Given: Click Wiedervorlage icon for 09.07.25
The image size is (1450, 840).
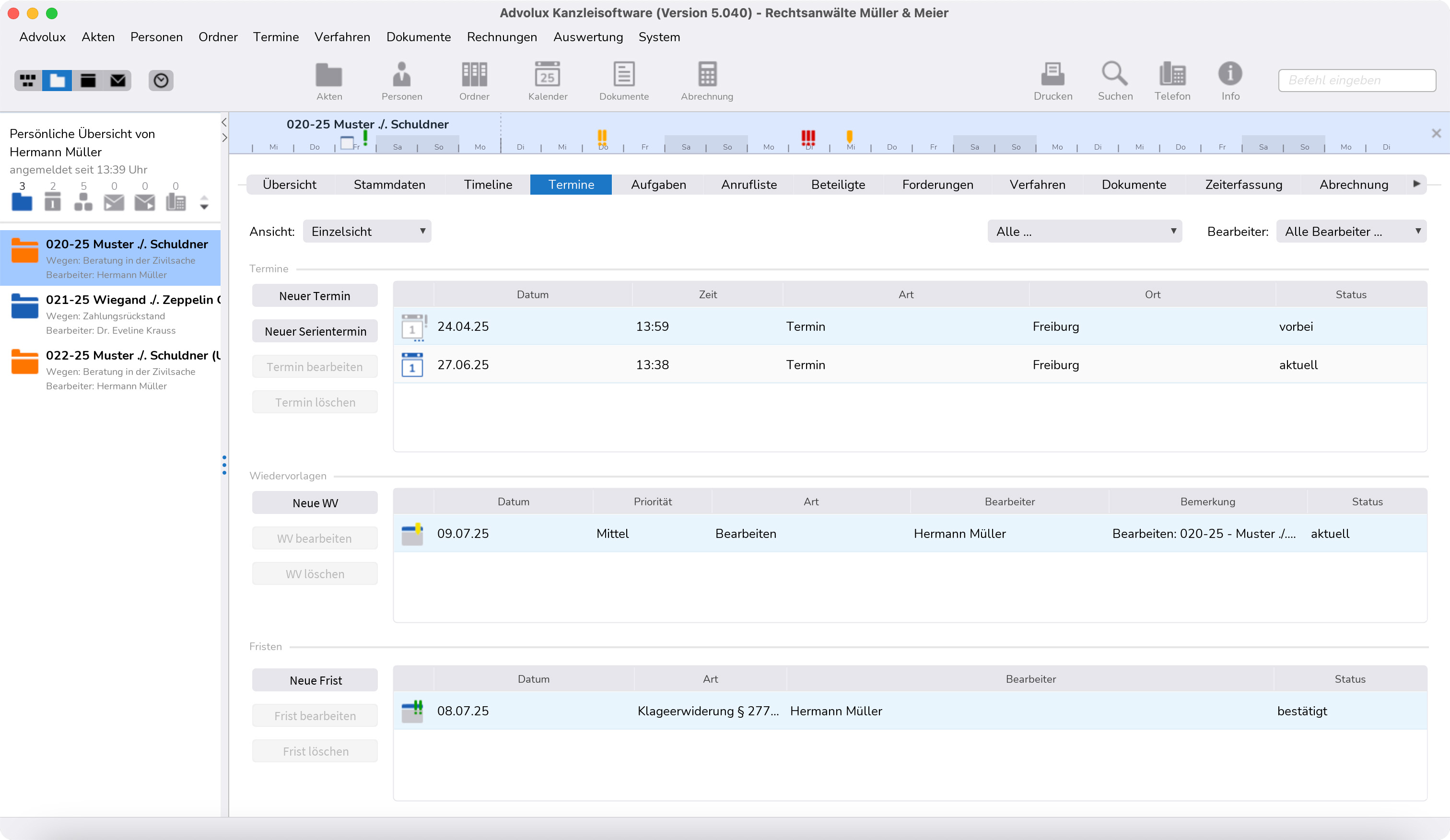Looking at the screenshot, I should (412, 534).
